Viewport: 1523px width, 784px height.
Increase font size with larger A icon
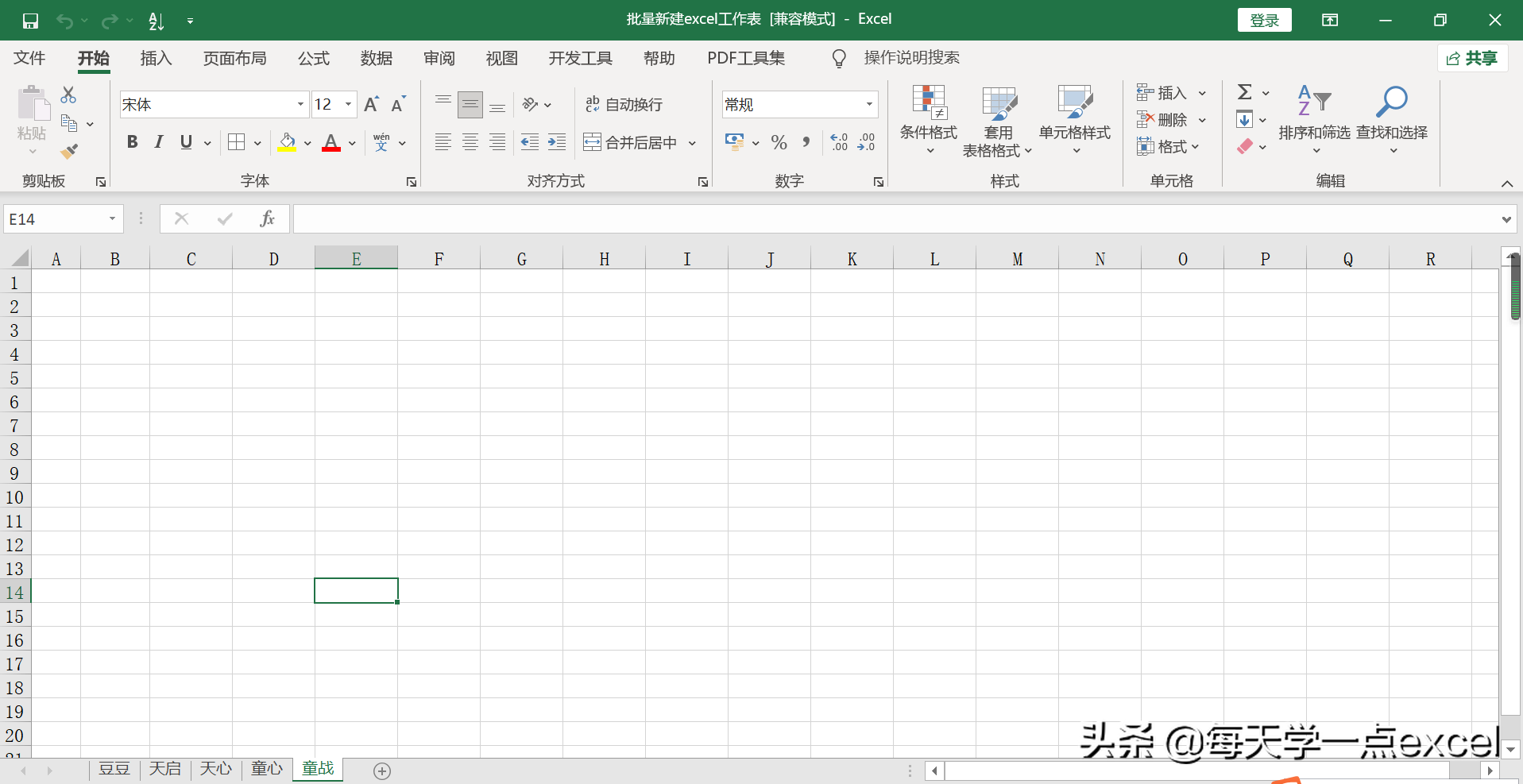pyautogui.click(x=371, y=104)
